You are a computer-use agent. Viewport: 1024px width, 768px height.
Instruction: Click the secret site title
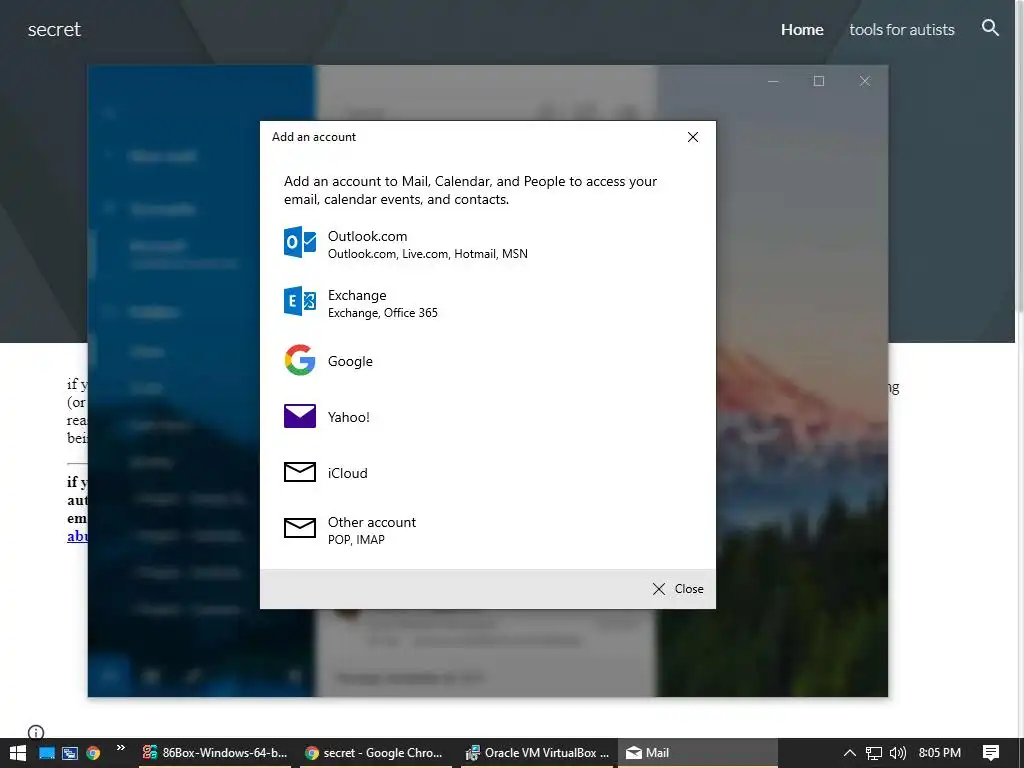[54, 29]
